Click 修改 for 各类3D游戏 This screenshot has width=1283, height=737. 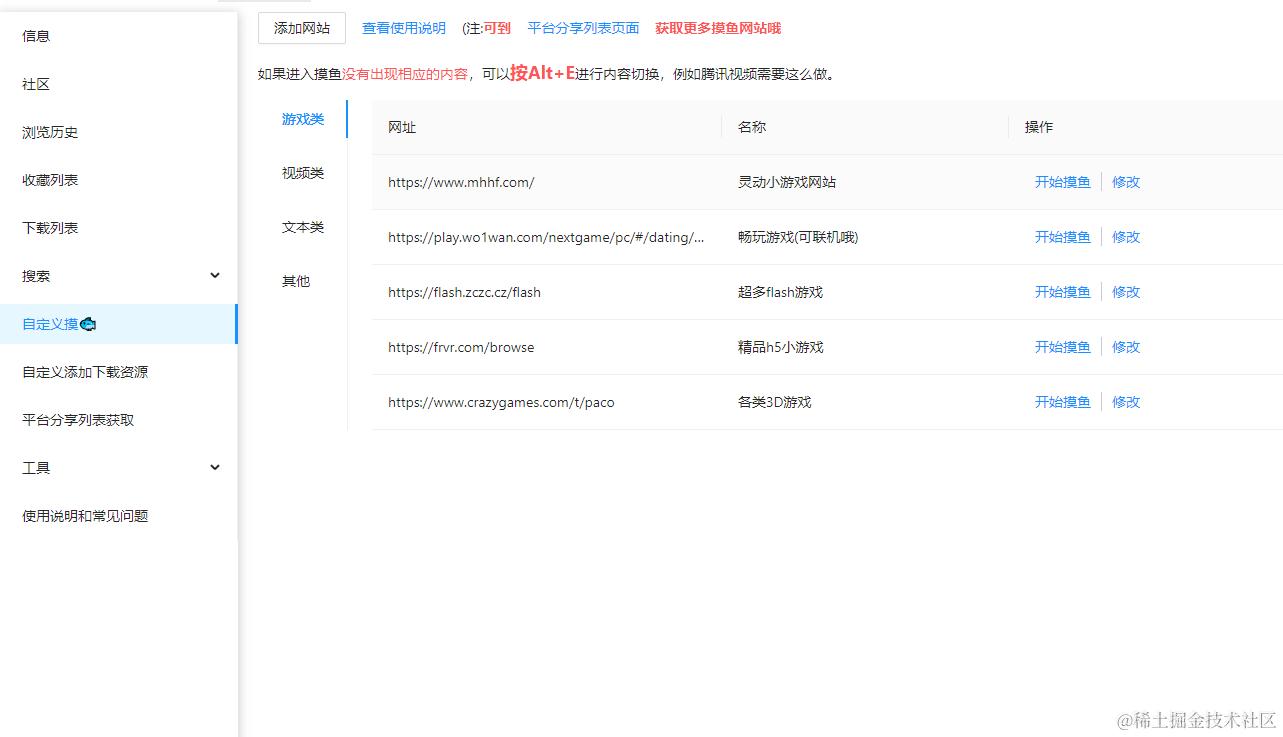(x=1126, y=402)
